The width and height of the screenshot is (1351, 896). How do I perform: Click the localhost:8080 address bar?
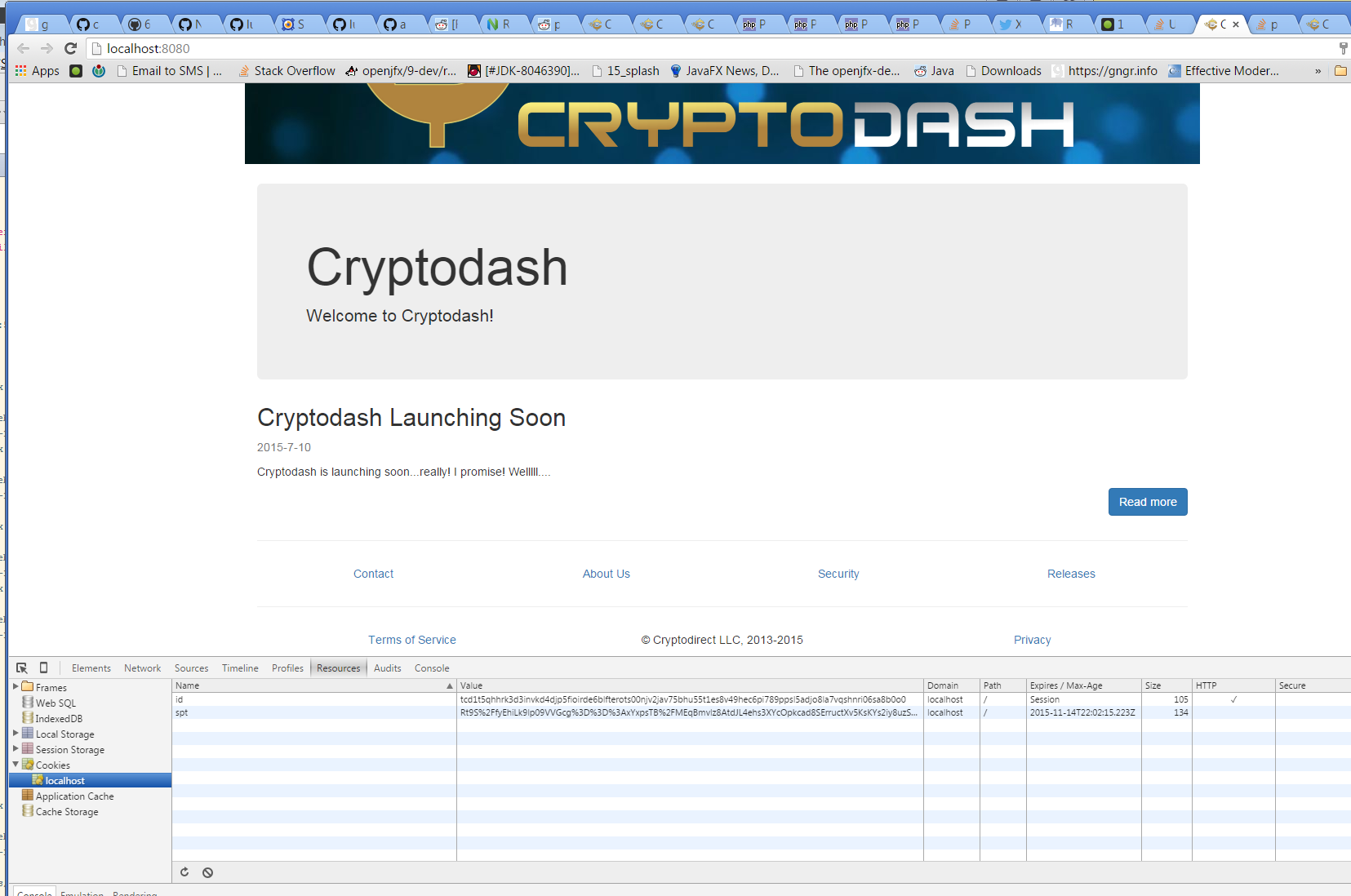pos(710,49)
